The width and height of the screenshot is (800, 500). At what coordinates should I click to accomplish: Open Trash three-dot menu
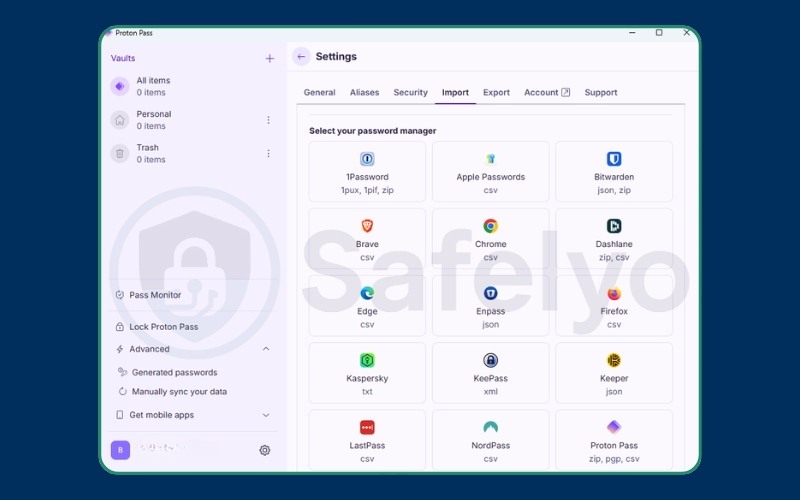click(268, 153)
